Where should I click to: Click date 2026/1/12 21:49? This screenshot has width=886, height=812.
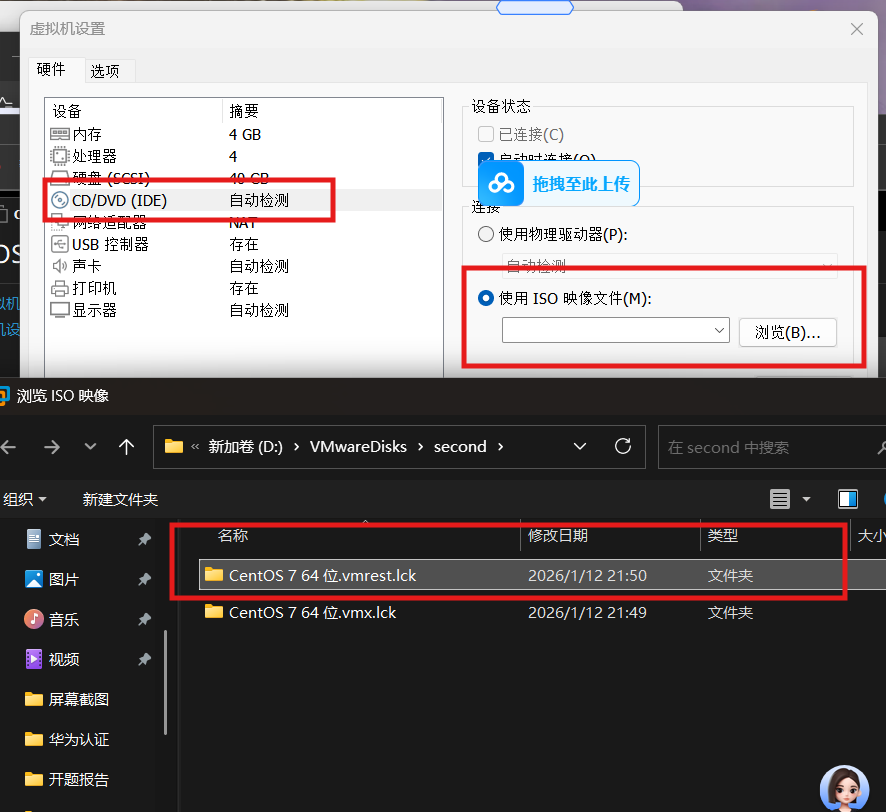(587, 613)
